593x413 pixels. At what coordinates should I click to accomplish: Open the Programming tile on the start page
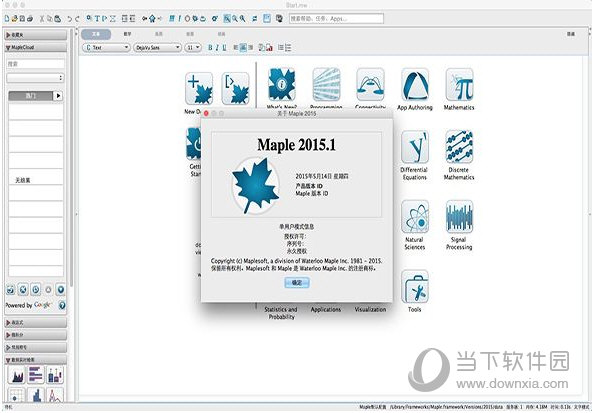(x=326, y=84)
